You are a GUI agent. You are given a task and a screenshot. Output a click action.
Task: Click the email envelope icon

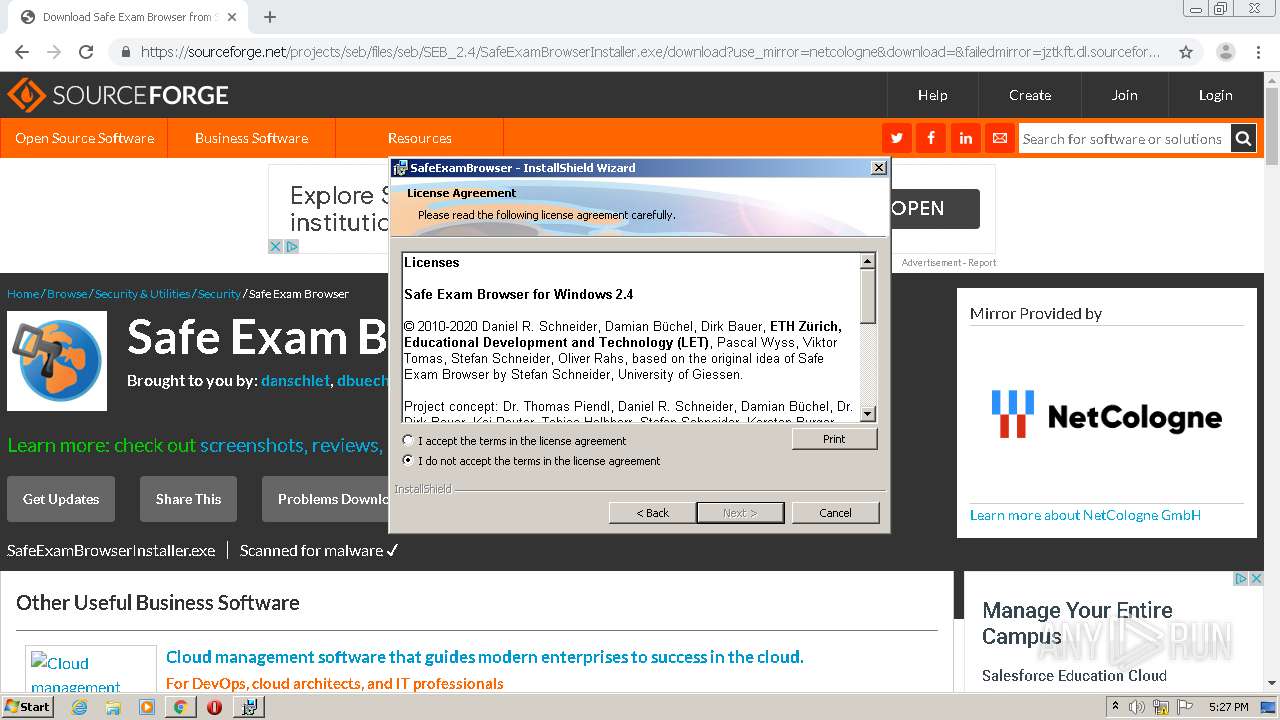click(999, 138)
